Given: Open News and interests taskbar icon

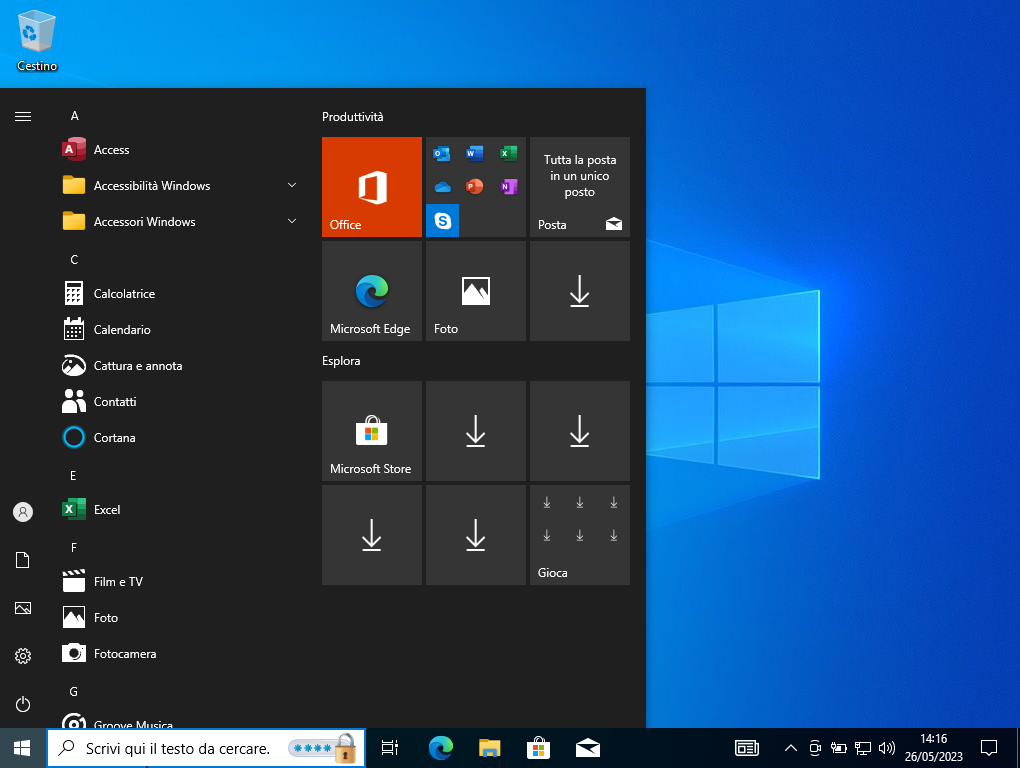Looking at the screenshot, I should (x=747, y=748).
